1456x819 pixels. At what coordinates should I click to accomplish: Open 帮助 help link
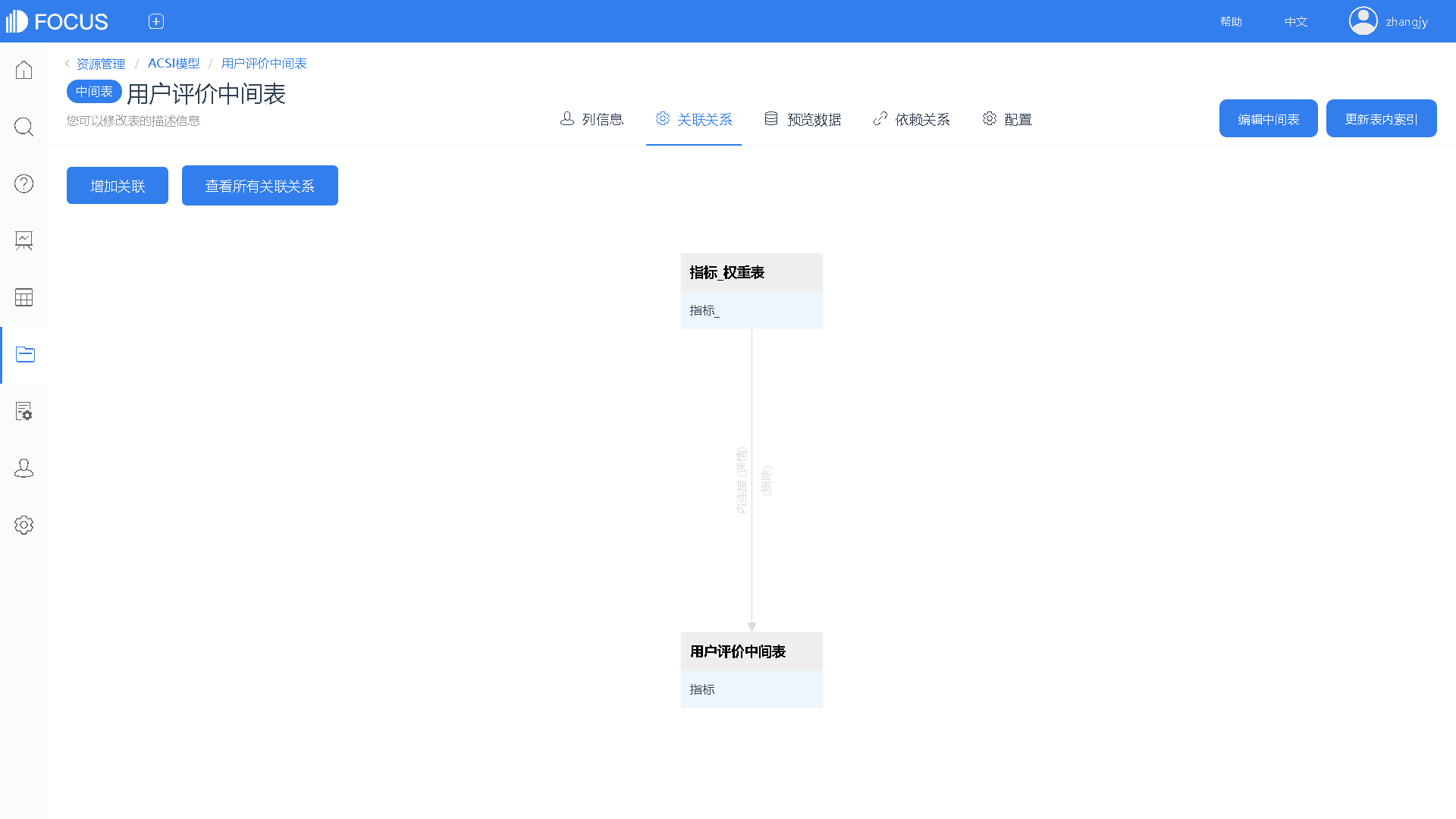point(1231,22)
